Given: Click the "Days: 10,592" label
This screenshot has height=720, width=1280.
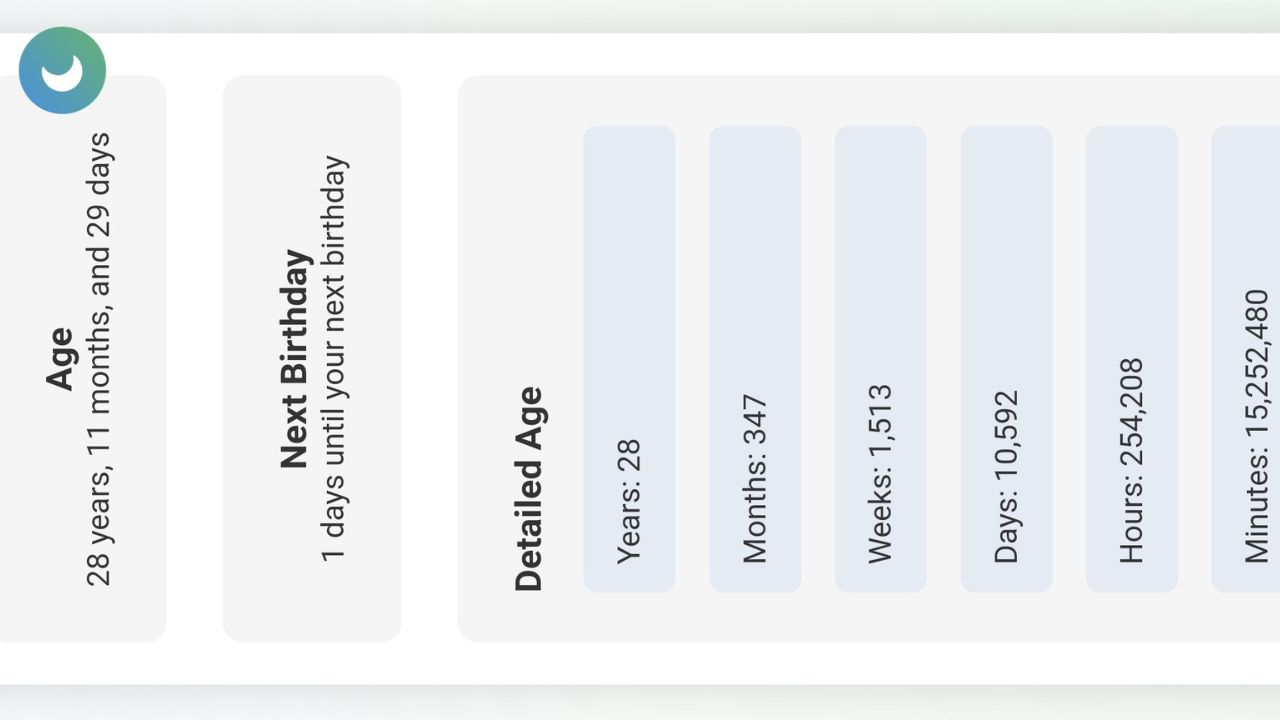Looking at the screenshot, I should coord(1006,477).
